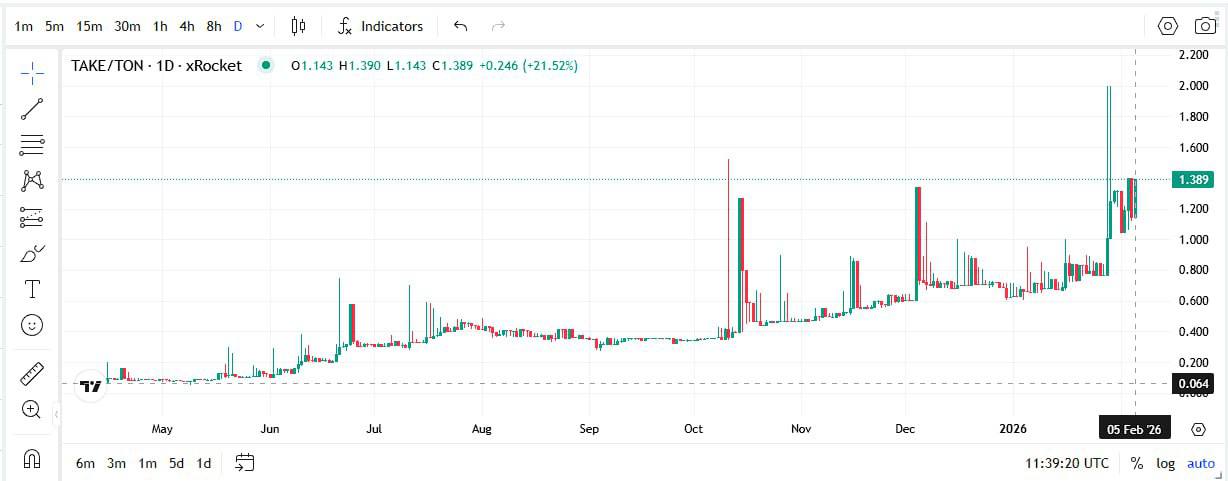Select the crosshair cursor tool
The height and width of the screenshot is (481, 1228).
pyautogui.click(x=32, y=72)
